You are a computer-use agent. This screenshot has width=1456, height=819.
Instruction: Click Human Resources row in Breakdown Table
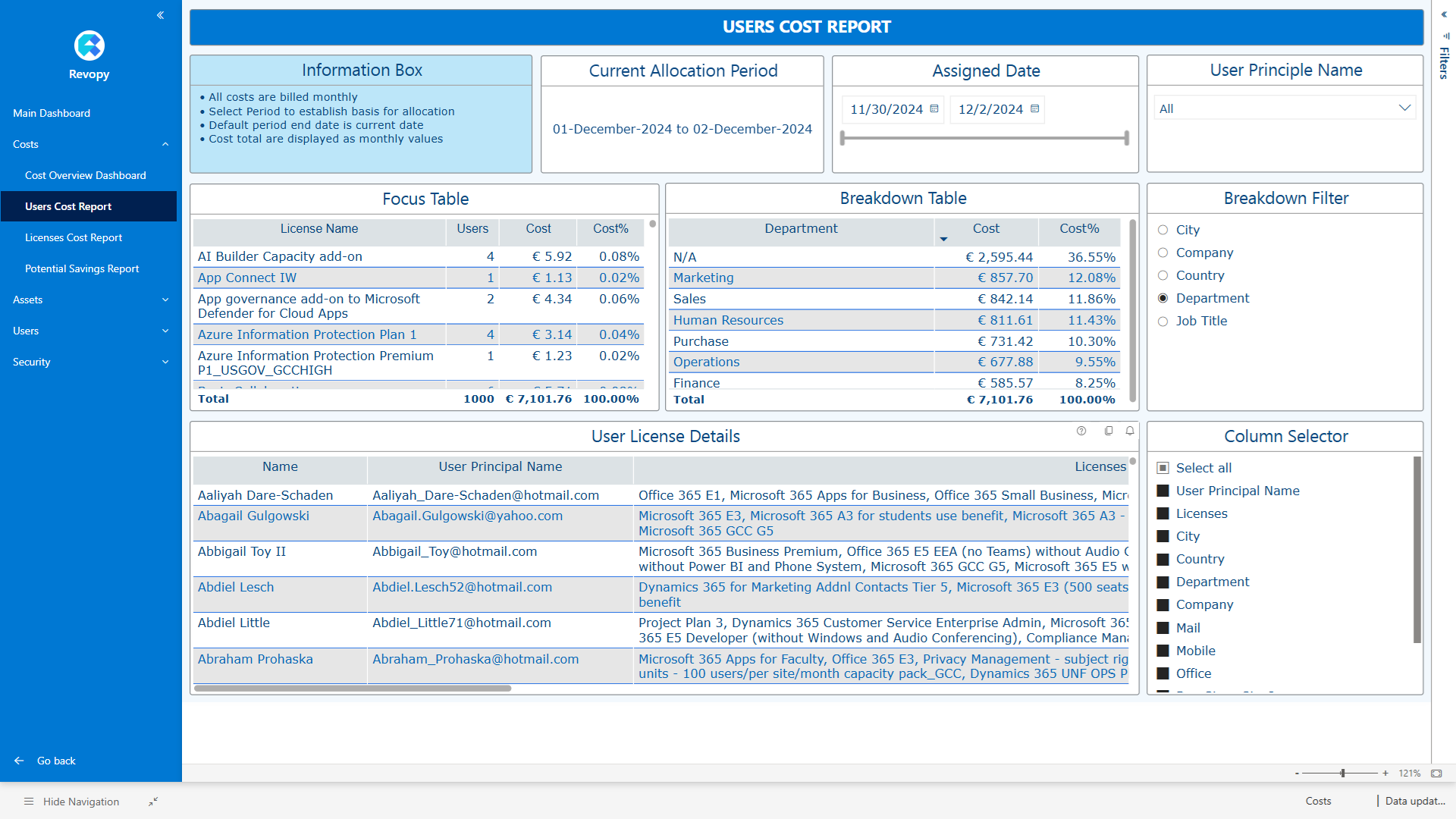(894, 320)
